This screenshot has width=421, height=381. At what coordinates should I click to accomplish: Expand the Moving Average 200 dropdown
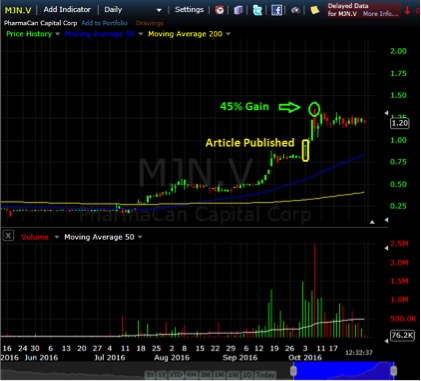click(228, 34)
